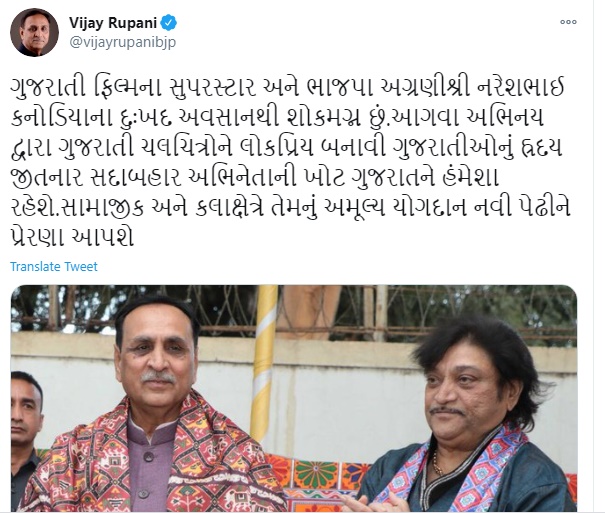This screenshot has height=513, width=605.
Task: Click the final line પ્રેરણા આપશે
Action: click(x=73, y=237)
